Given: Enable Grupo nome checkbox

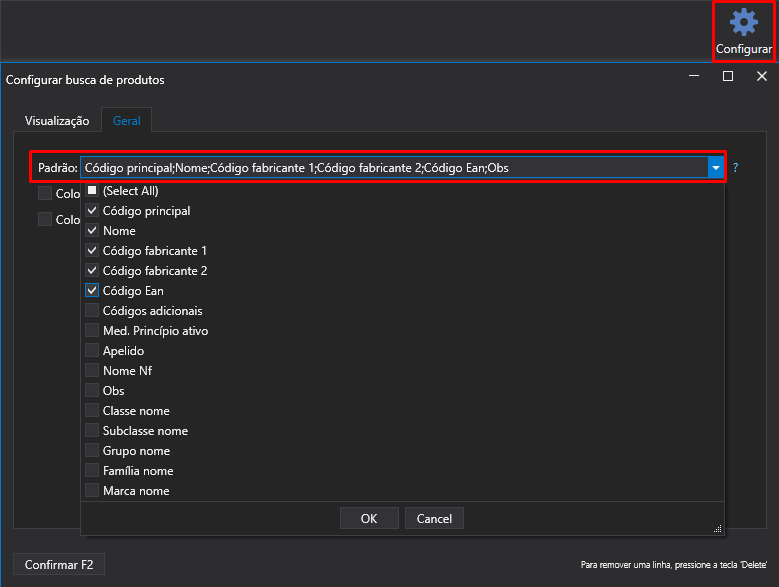Looking at the screenshot, I should (92, 450).
